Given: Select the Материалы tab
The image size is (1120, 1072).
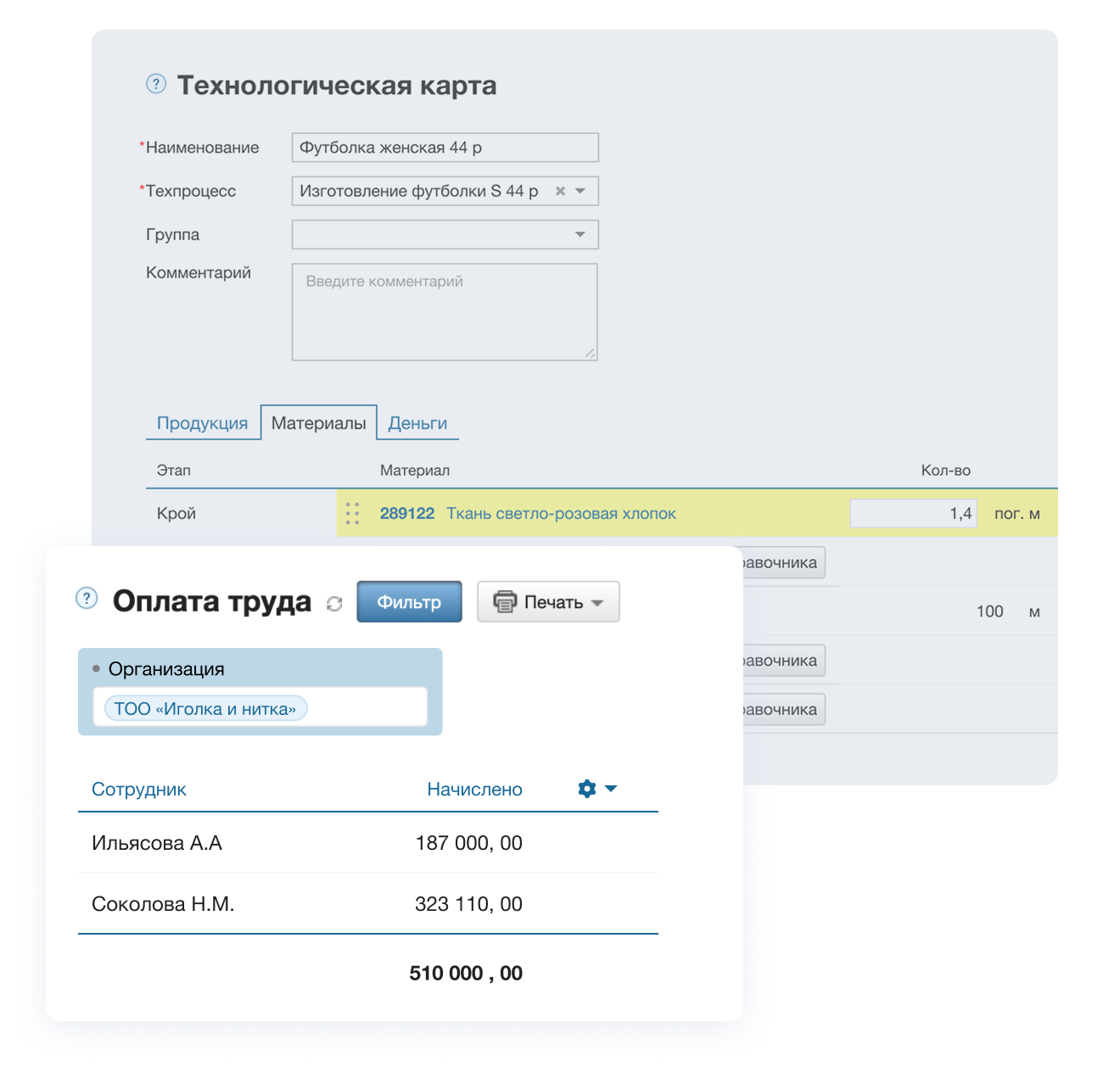Looking at the screenshot, I should (319, 422).
